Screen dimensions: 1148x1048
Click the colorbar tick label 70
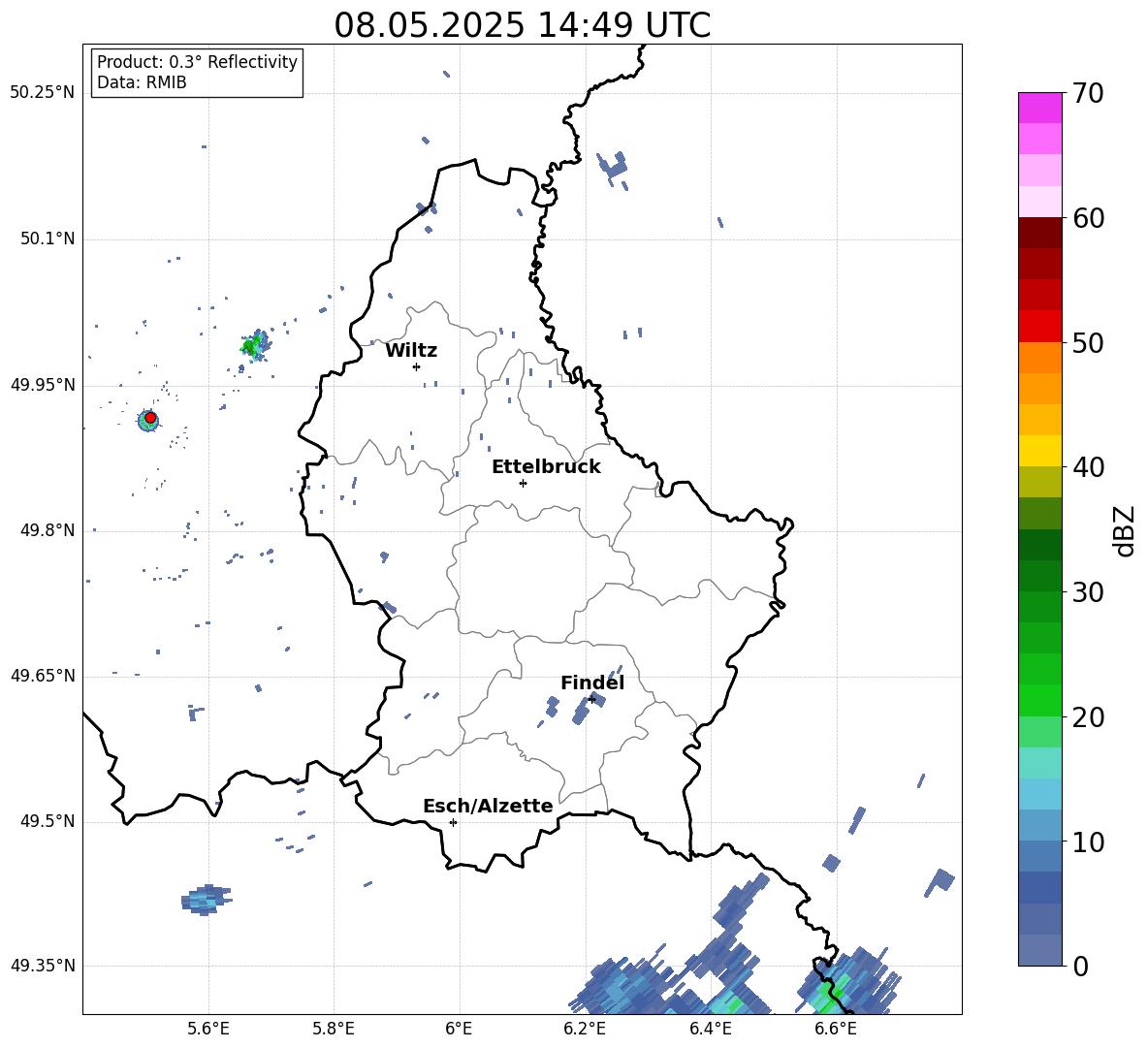tap(1088, 94)
